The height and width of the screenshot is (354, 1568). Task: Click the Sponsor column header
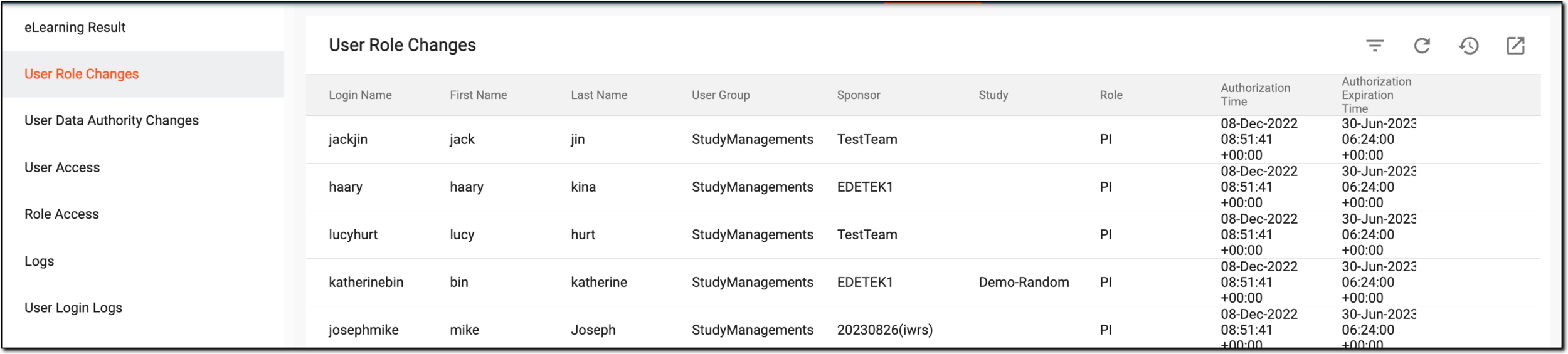859,95
